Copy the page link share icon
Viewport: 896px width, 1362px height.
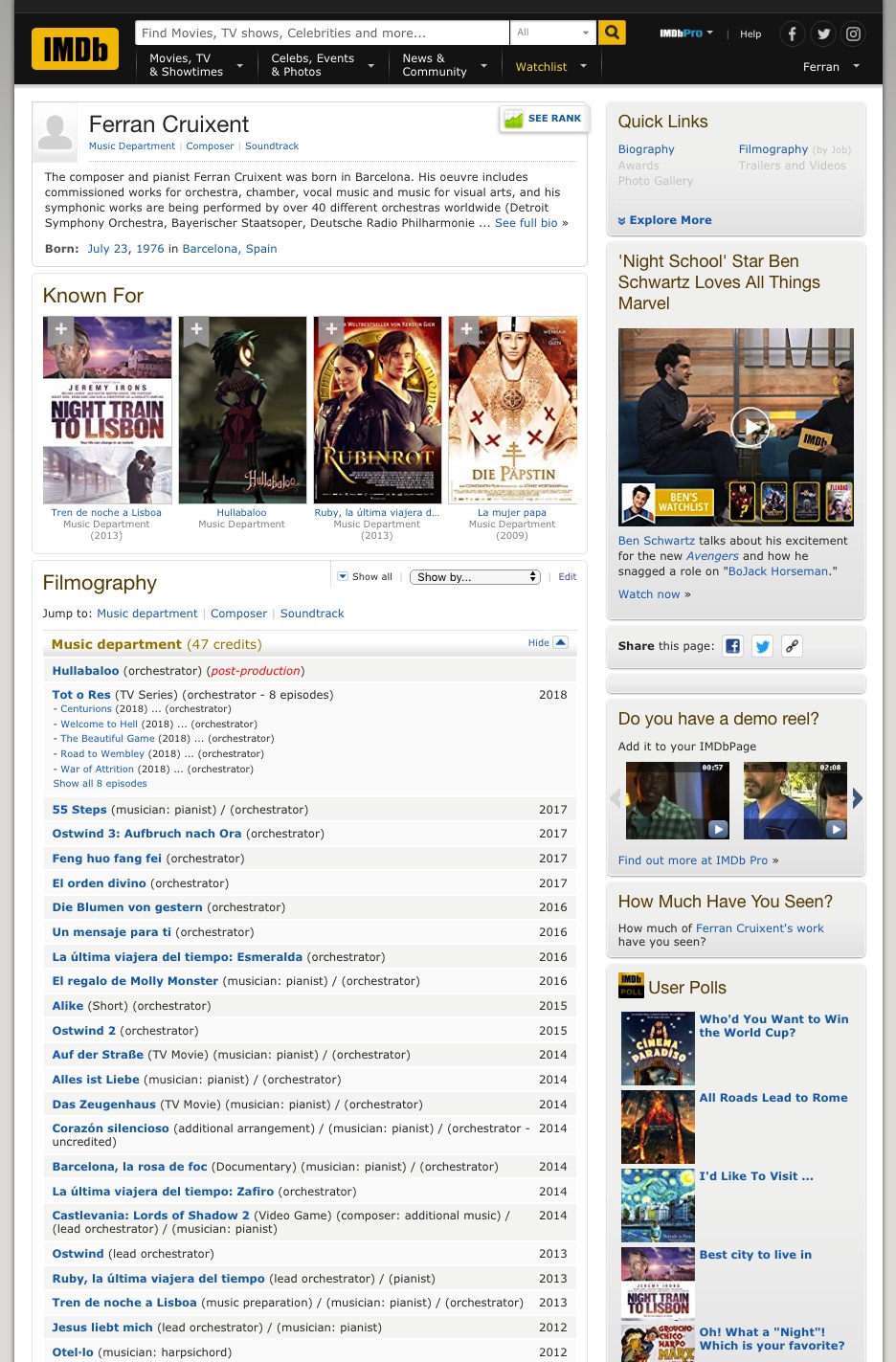pos(792,646)
